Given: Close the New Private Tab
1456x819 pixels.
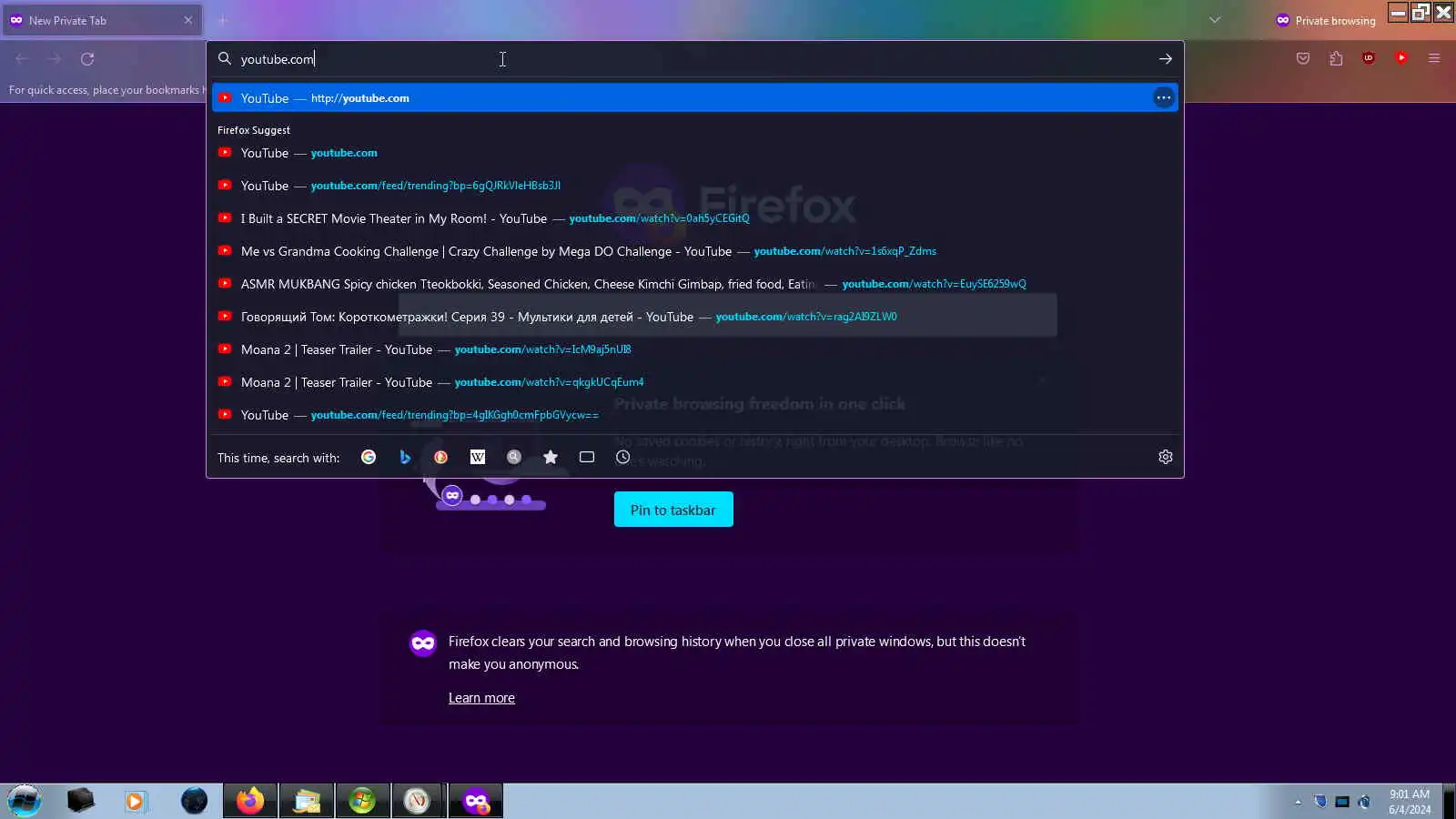Looking at the screenshot, I should click(x=188, y=20).
